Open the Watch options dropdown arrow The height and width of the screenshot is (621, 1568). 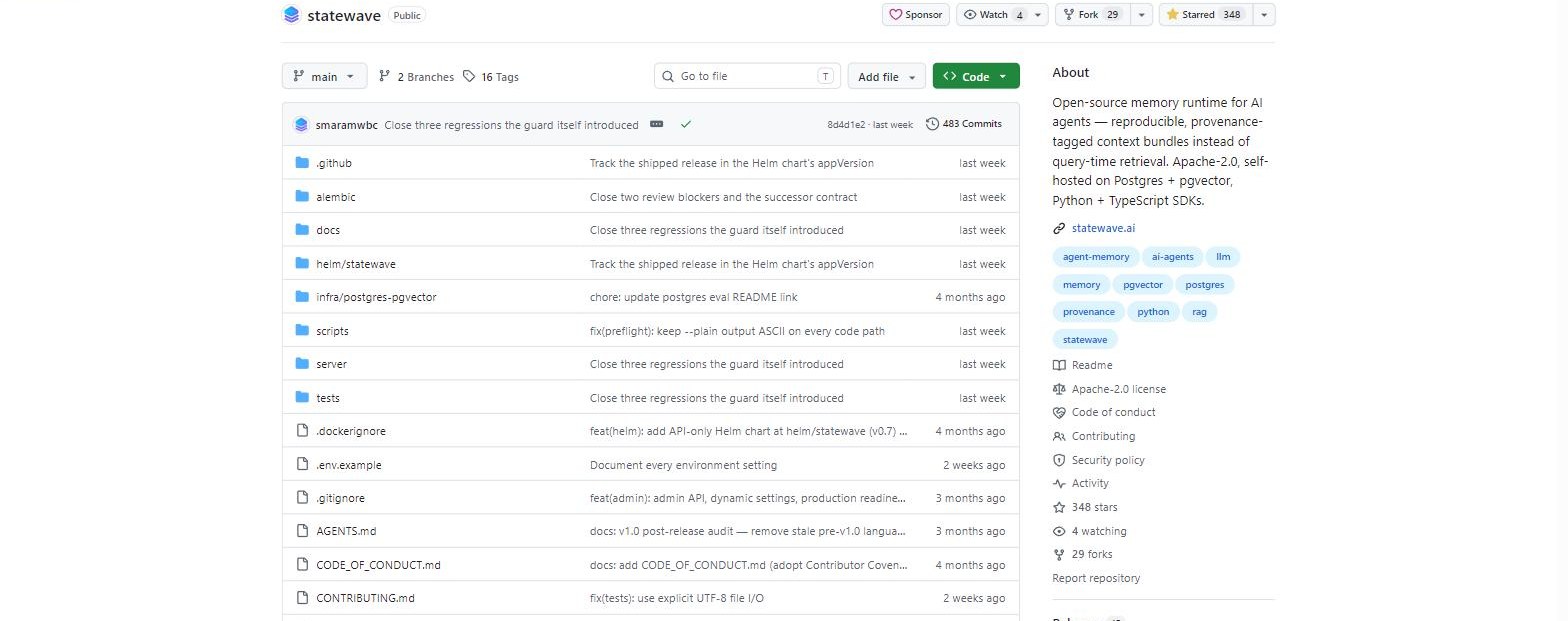[1039, 15]
